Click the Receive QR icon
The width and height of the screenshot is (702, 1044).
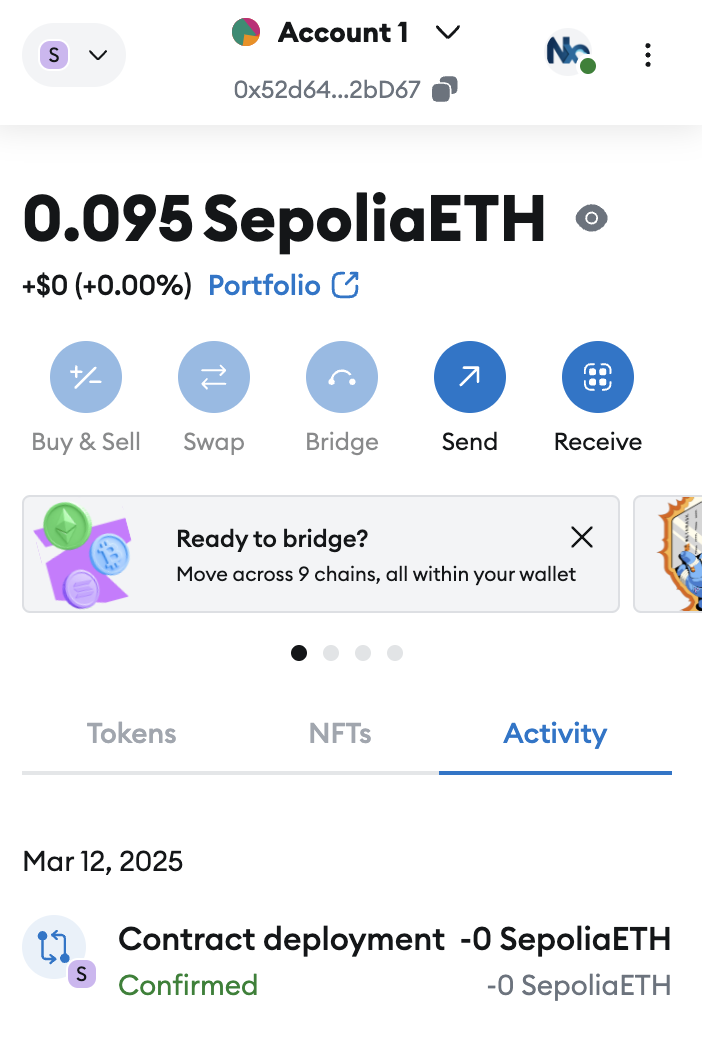(x=597, y=377)
